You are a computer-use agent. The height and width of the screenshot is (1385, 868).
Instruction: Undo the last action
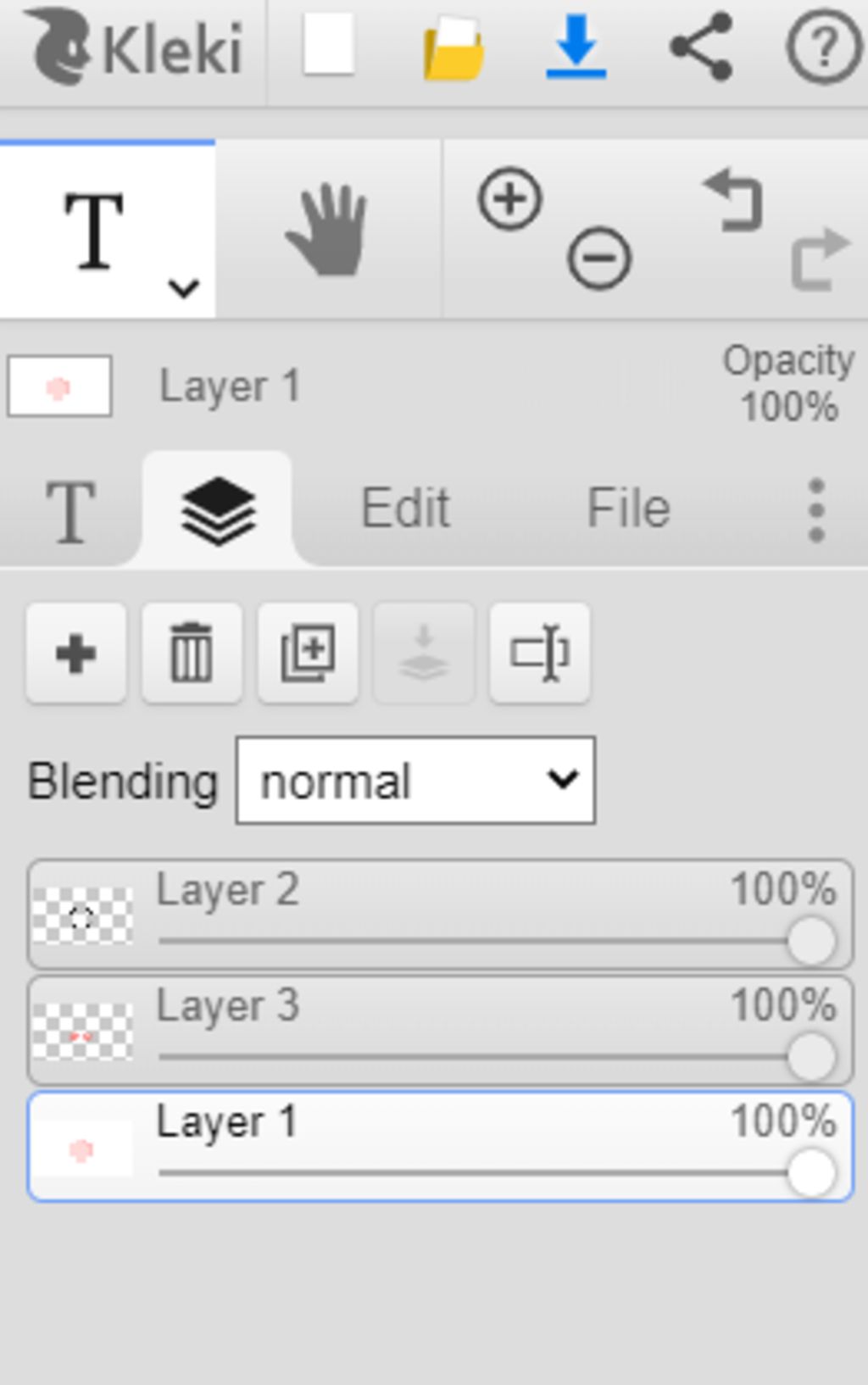(x=732, y=200)
